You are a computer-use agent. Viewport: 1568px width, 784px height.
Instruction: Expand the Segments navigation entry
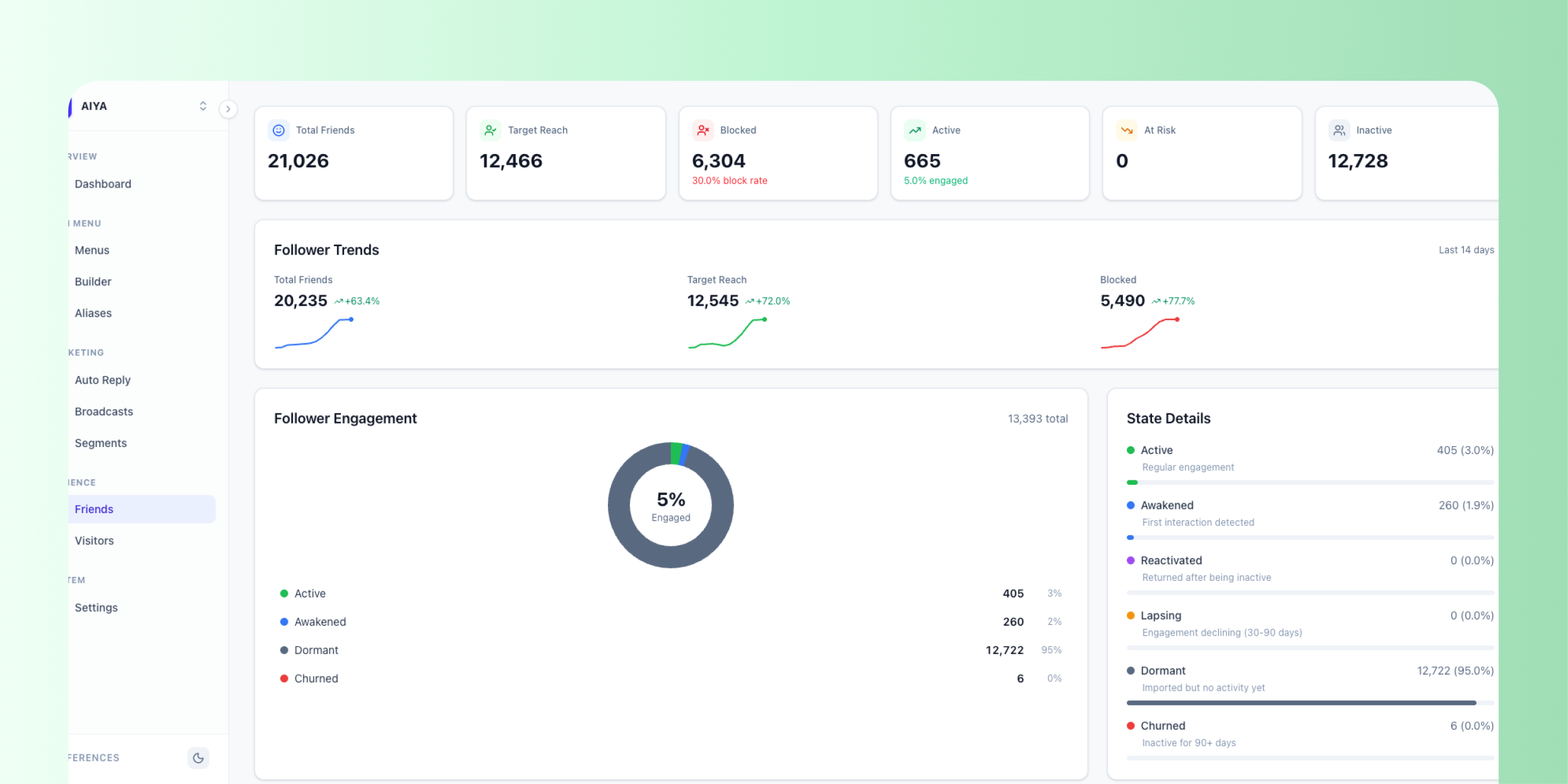point(100,443)
